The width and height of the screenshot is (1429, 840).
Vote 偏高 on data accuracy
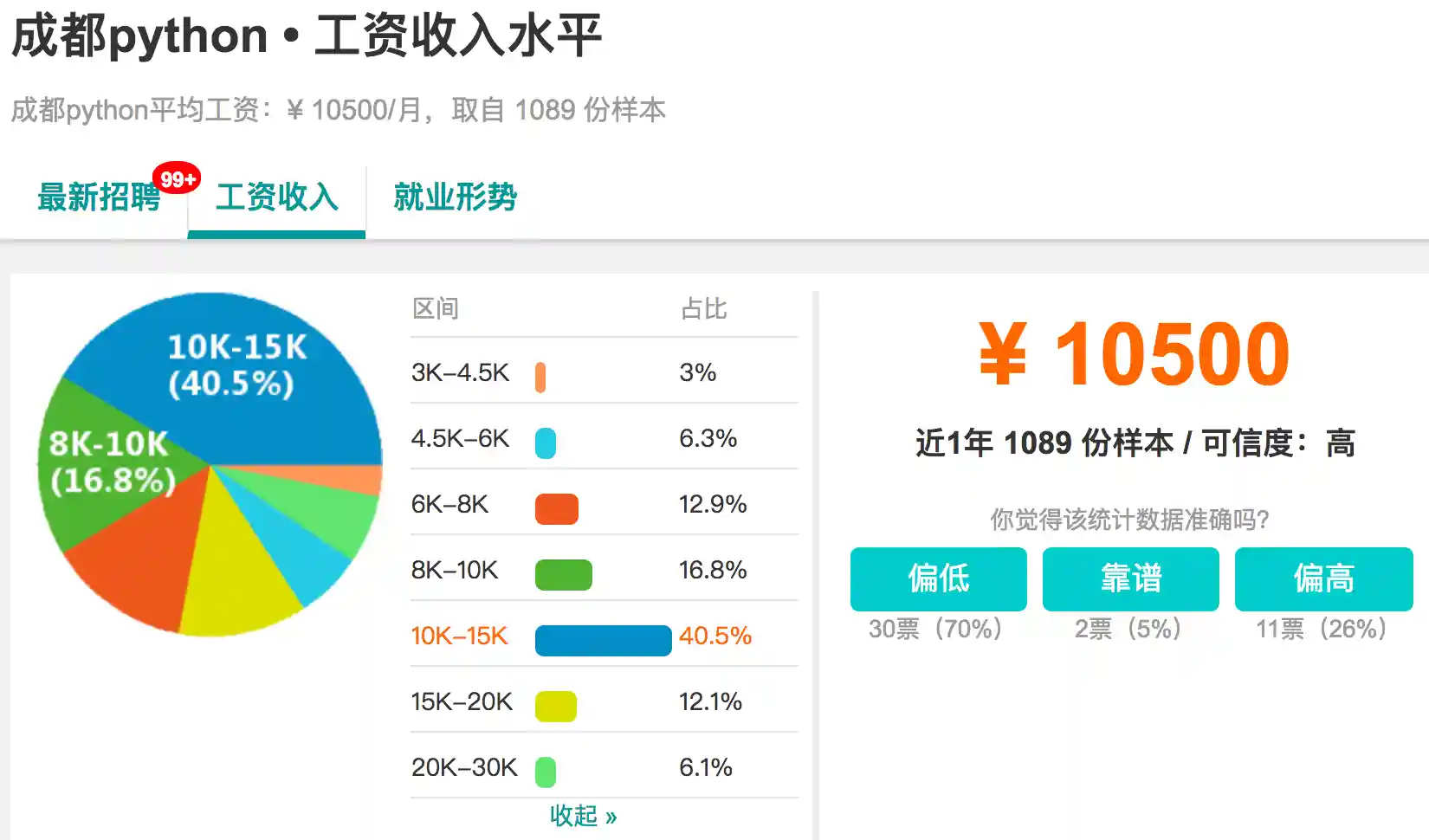1323,578
